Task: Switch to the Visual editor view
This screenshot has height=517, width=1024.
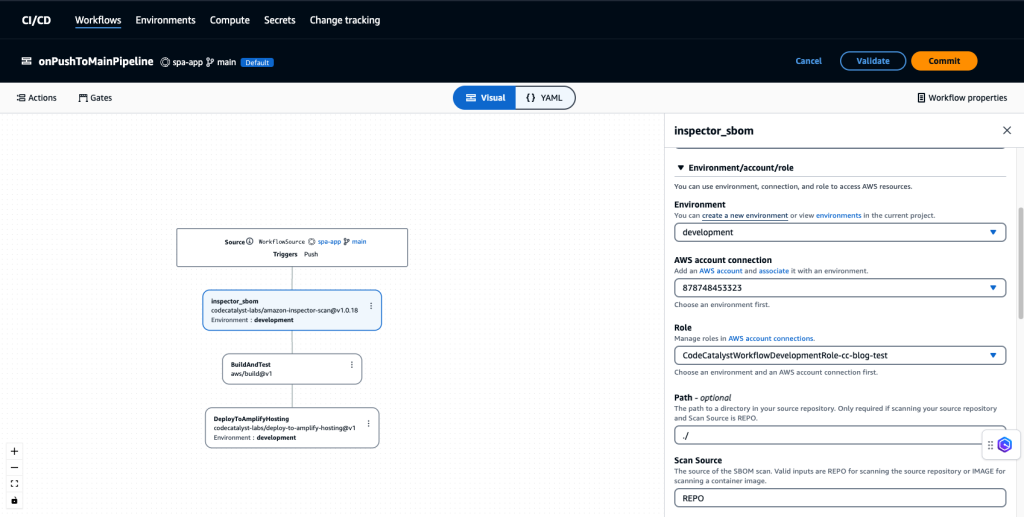Action: pos(485,98)
